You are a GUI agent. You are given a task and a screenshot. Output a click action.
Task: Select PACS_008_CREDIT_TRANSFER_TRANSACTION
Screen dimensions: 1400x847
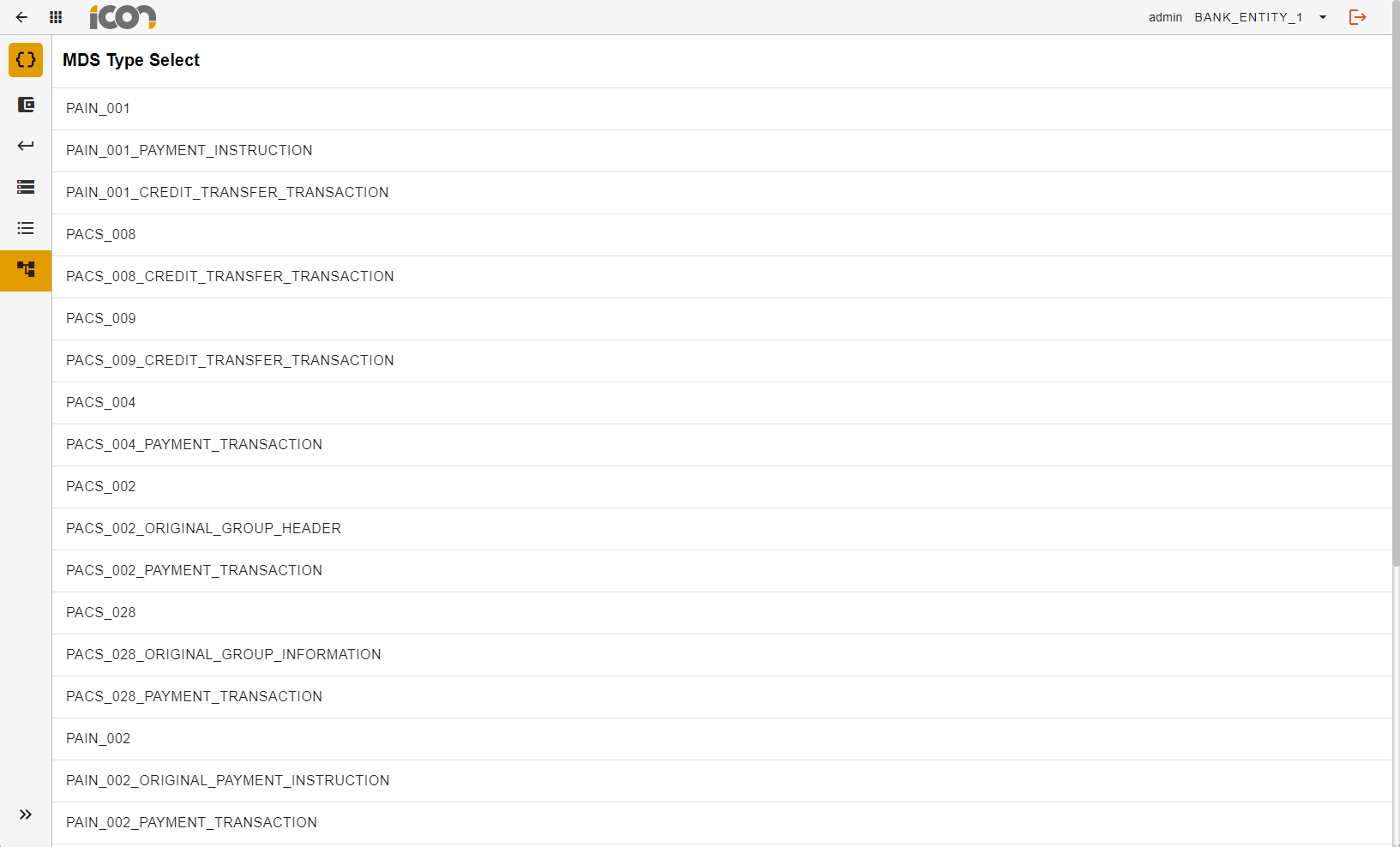230,277
